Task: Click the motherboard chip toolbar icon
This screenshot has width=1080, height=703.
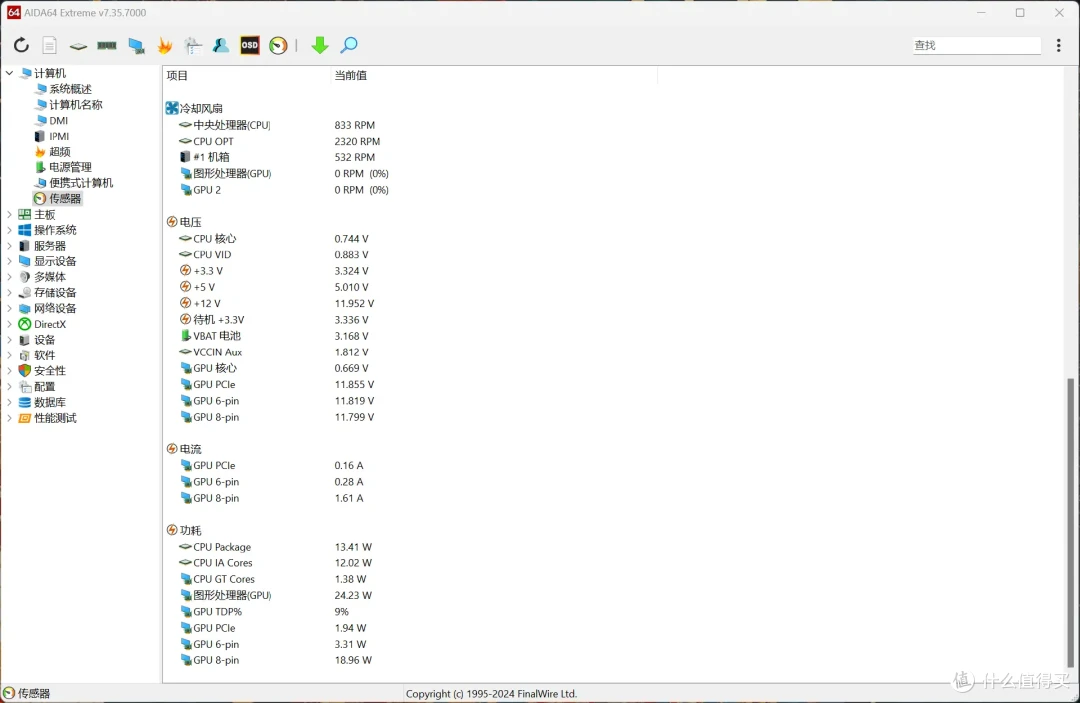Action: [x=78, y=46]
